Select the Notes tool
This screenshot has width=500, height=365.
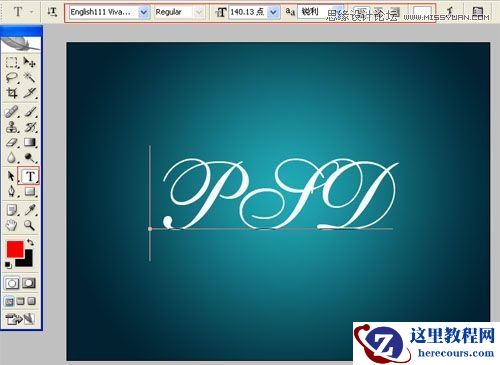[x=12, y=210]
